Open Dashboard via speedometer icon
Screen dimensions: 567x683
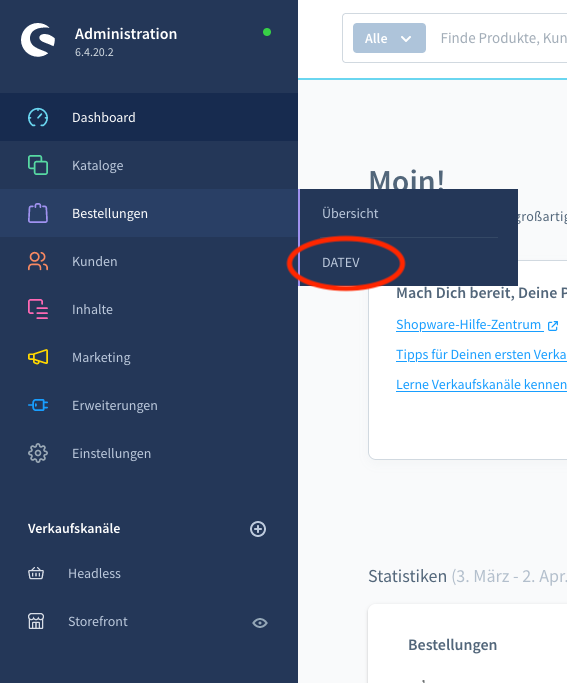pyautogui.click(x=38, y=117)
